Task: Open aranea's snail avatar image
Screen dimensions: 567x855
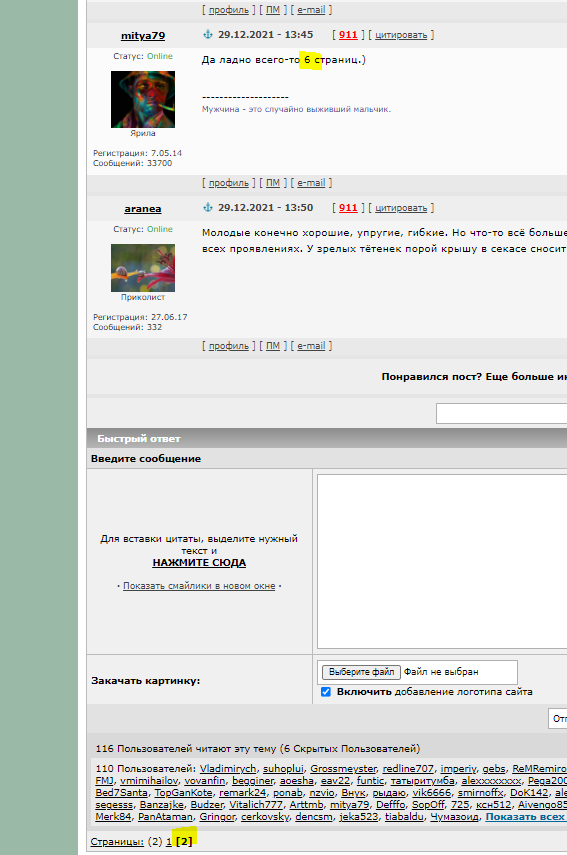Action: tap(143, 268)
